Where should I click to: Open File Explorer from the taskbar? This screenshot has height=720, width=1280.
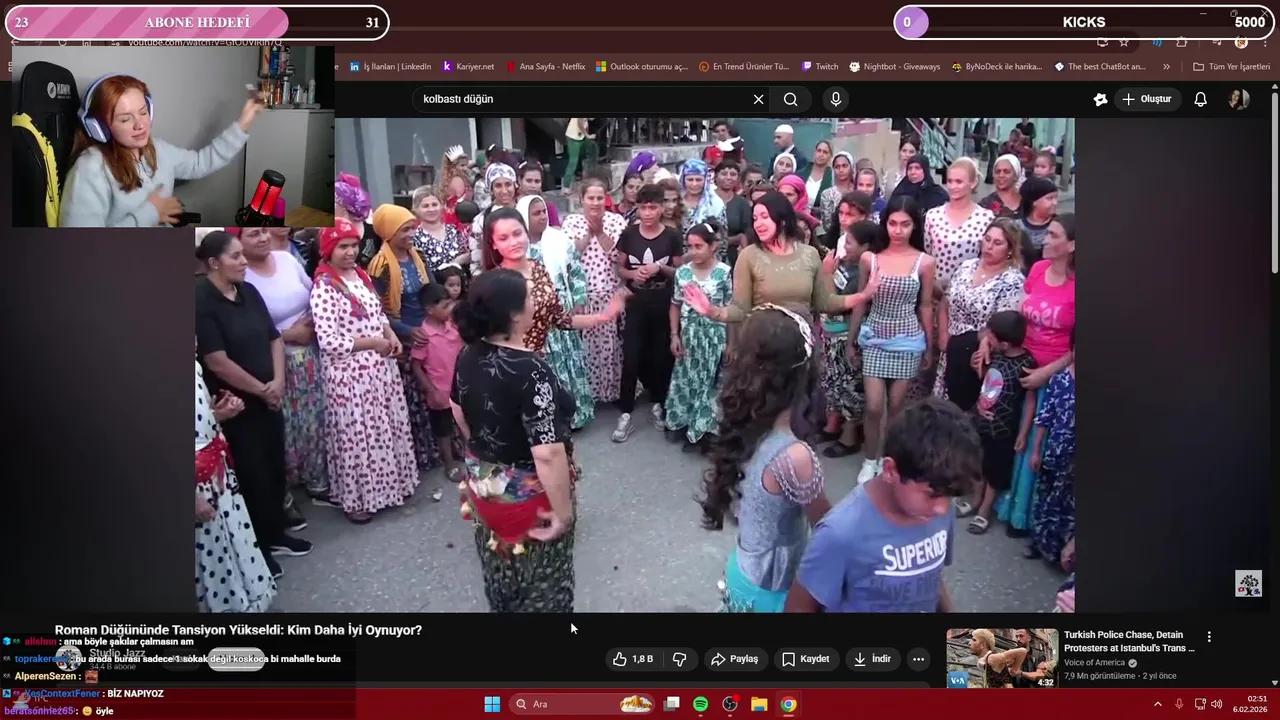759,704
